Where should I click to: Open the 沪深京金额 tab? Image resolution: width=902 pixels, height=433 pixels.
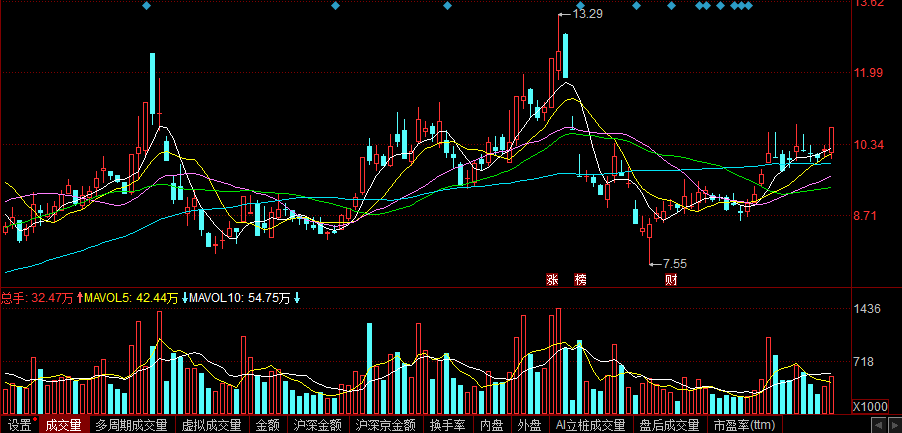tap(385, 425)
